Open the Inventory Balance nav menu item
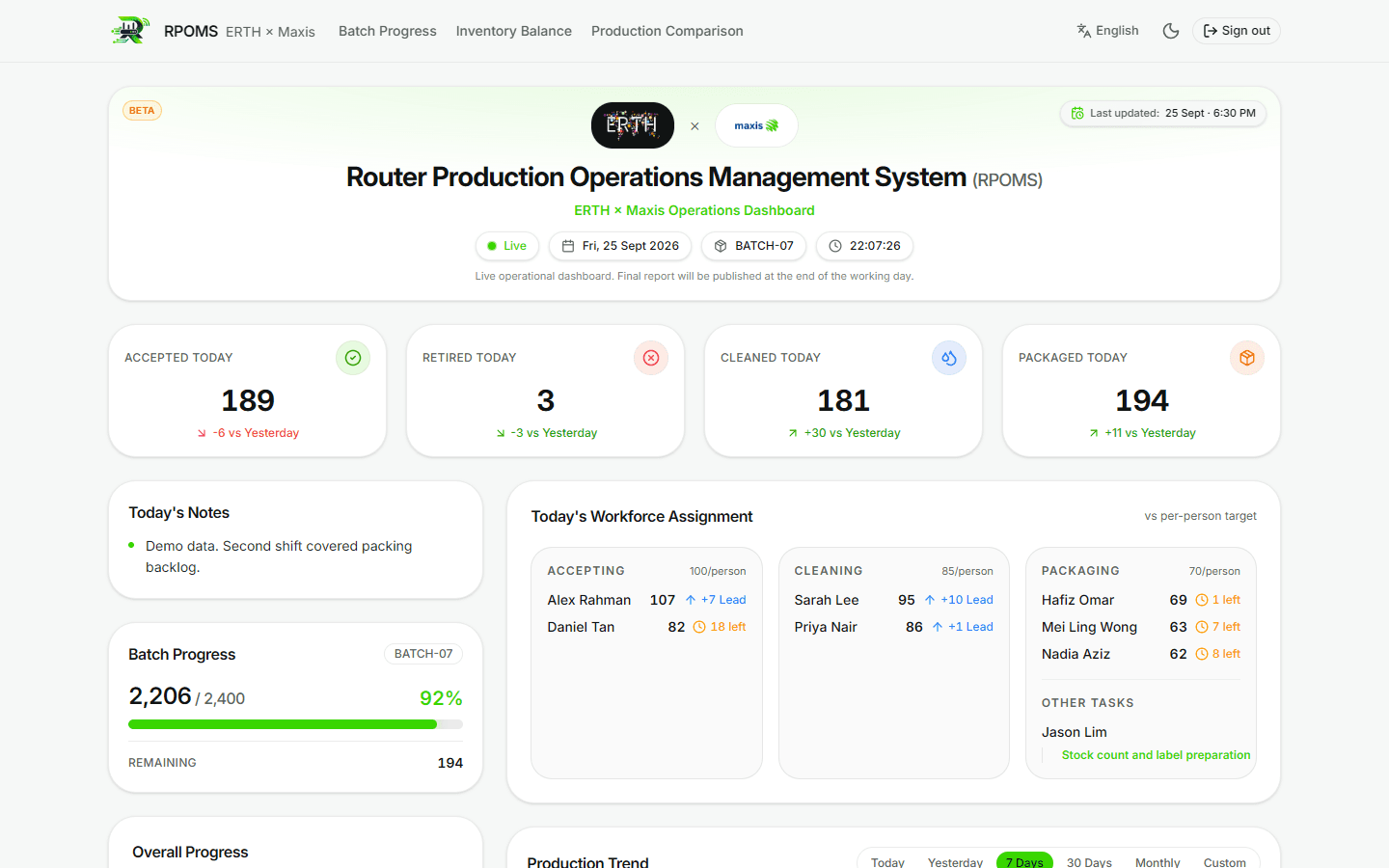The height and width of the screenshot is (868, 1389). (514, 31)
